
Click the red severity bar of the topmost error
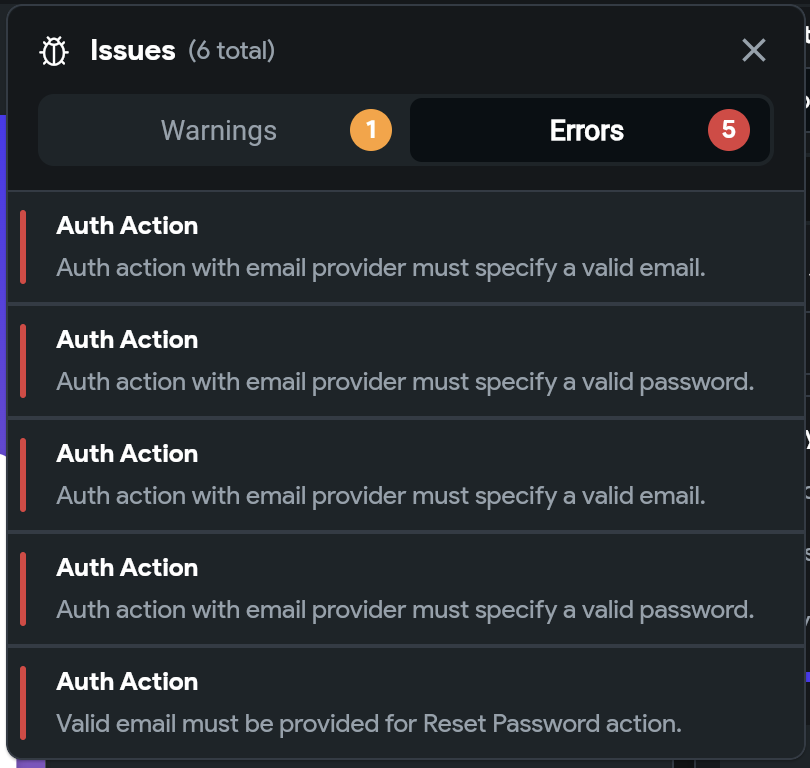pyautogui.click(x=23, y=247)
